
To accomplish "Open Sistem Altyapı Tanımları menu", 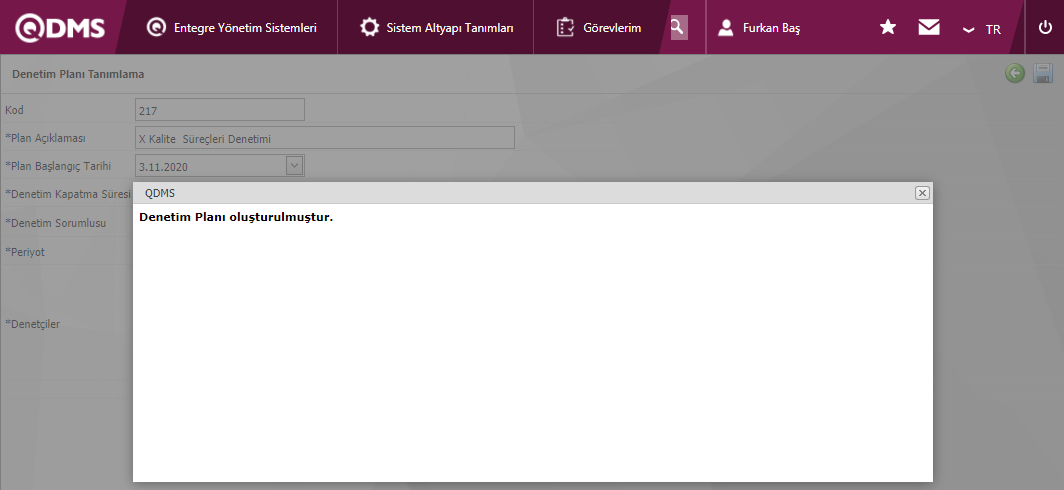I will (436, 28).
